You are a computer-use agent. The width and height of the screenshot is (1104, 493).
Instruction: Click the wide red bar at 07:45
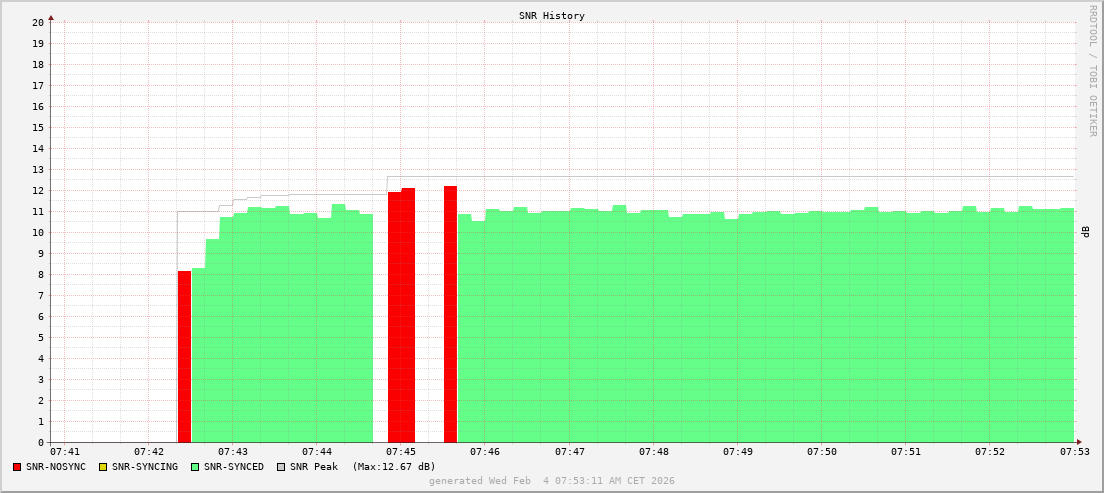pos(401,315)
